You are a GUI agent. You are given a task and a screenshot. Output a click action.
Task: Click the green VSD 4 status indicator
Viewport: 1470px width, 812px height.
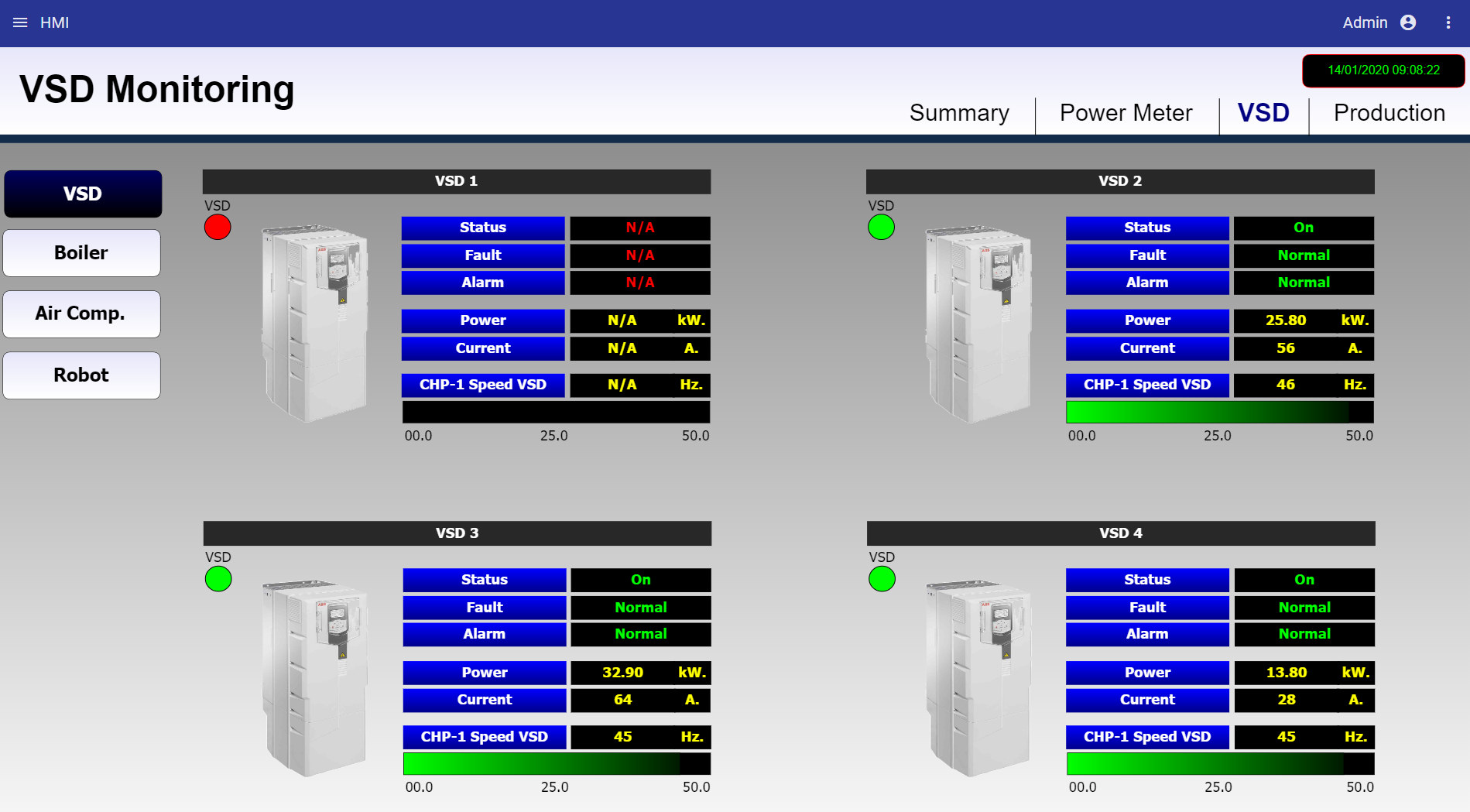882,579
